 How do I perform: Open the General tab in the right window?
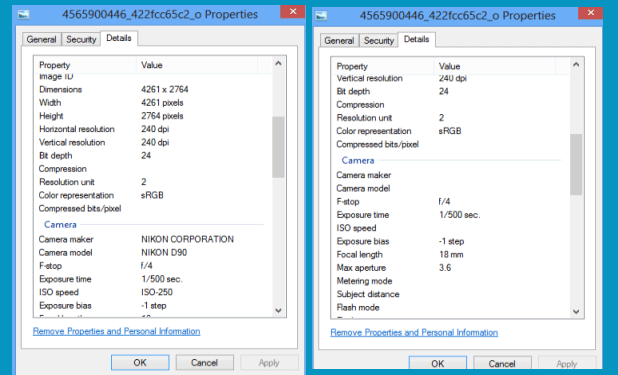tap(339, 41)
